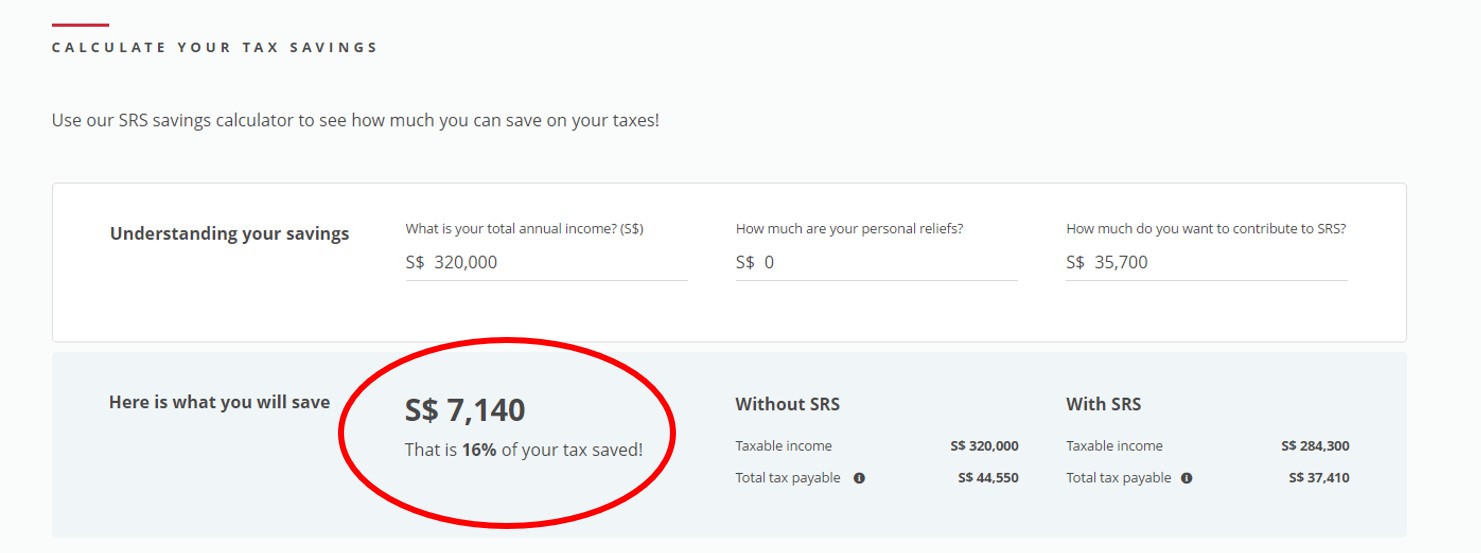Click the 'Without SRS' column heading

(x=787, y=405)
